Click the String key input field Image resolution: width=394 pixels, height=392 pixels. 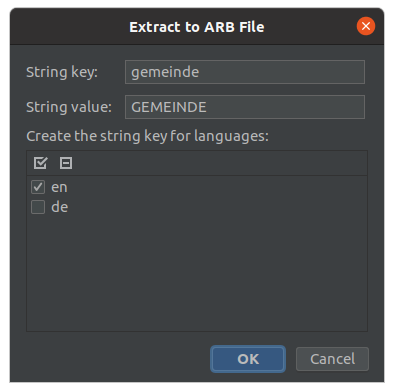(245, 72)
